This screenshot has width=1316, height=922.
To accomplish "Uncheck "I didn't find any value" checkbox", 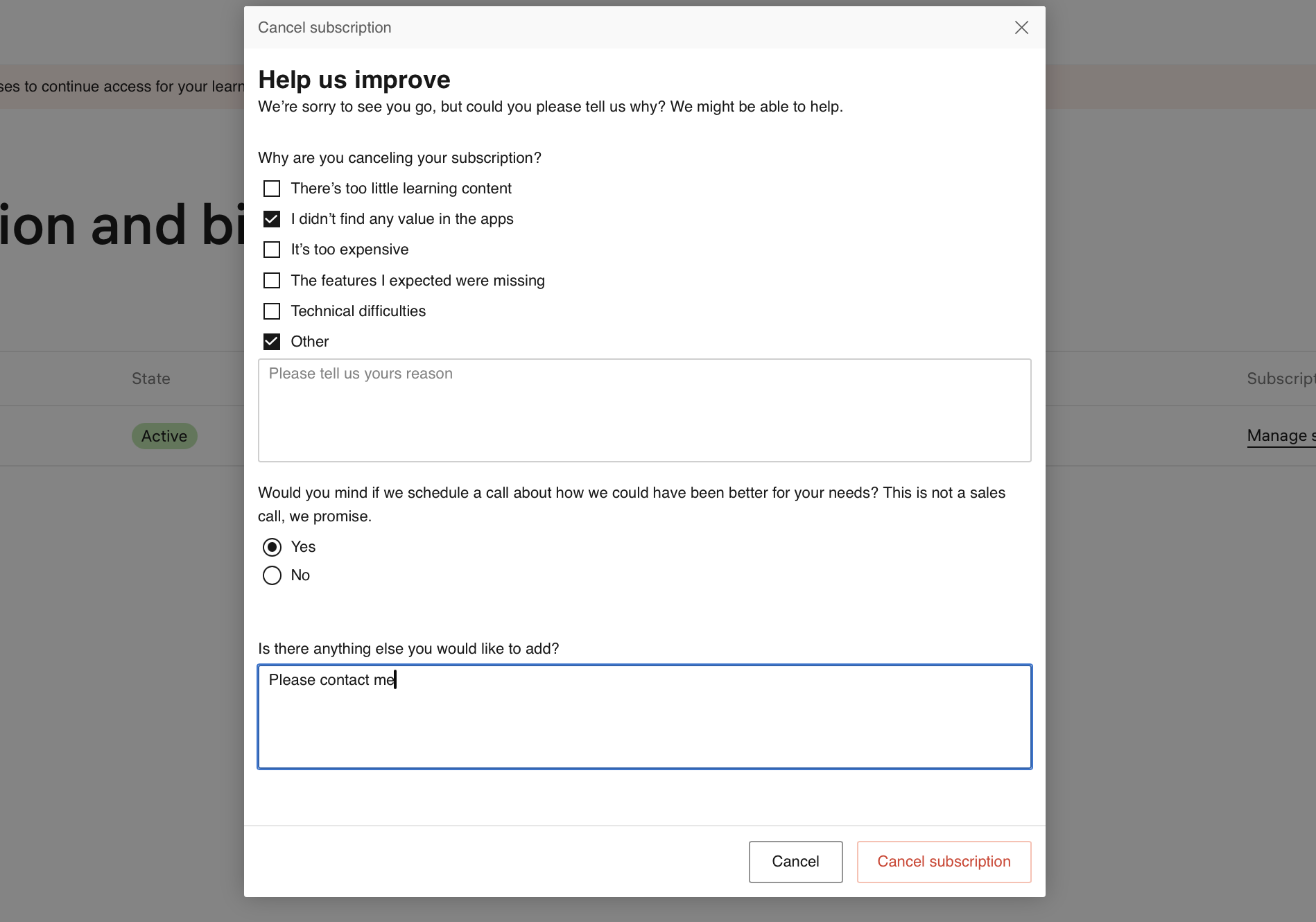I will (272, 219).
